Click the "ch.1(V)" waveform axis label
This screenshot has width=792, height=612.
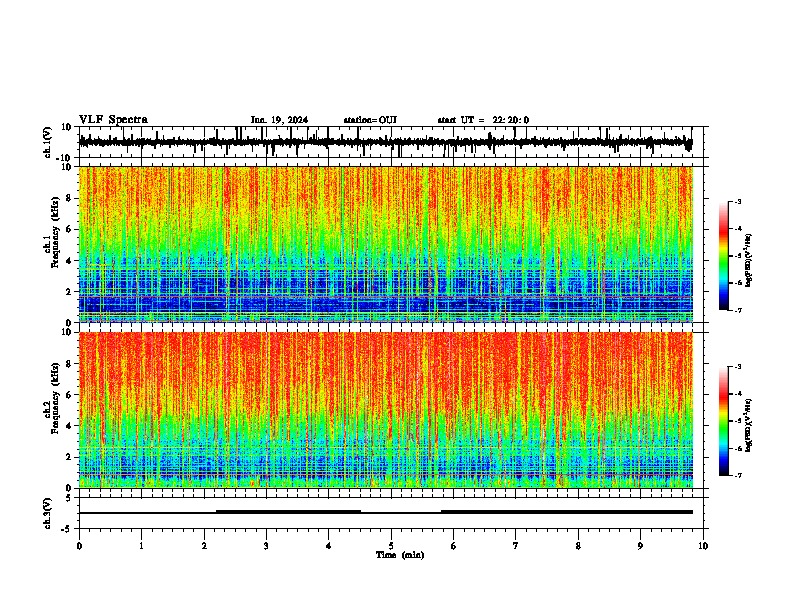click(48, 142)
